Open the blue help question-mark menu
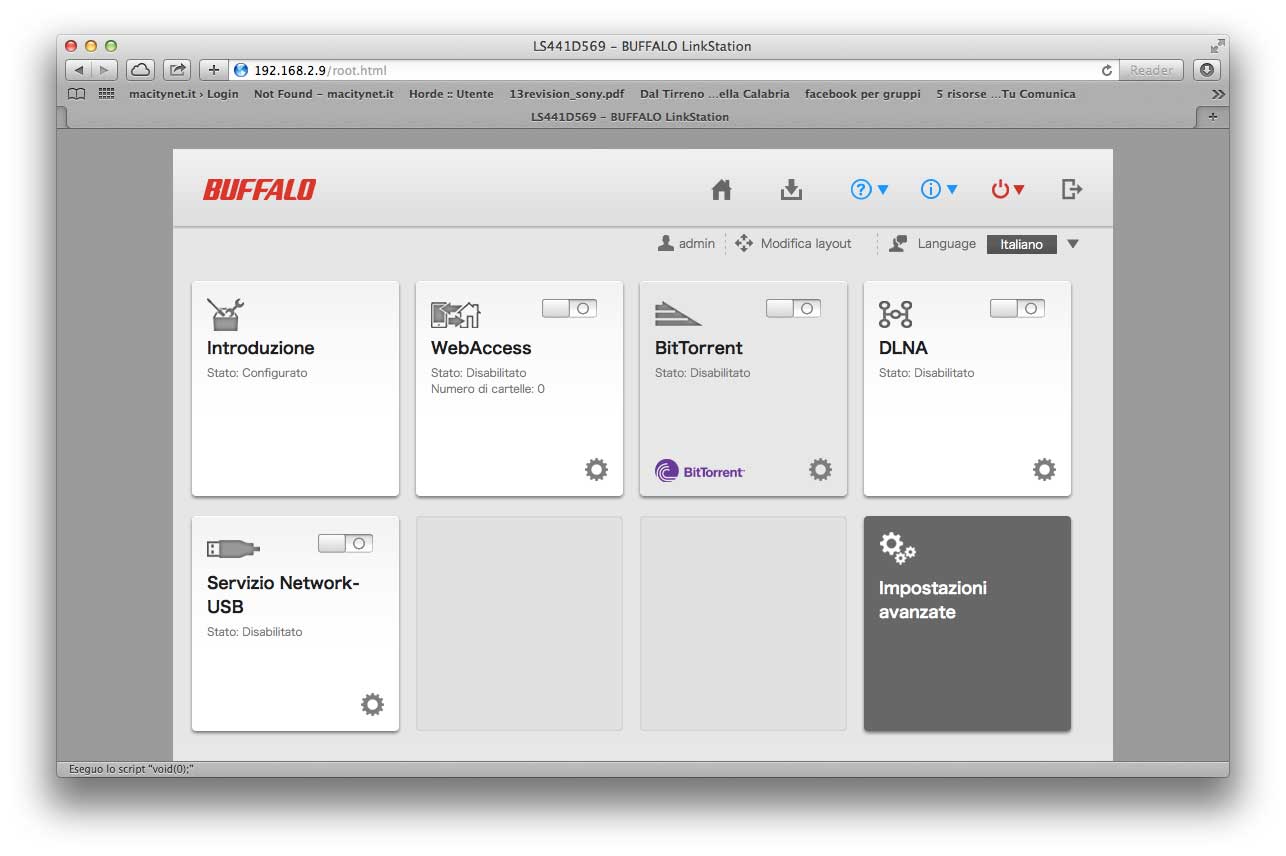 click(869, 189)
